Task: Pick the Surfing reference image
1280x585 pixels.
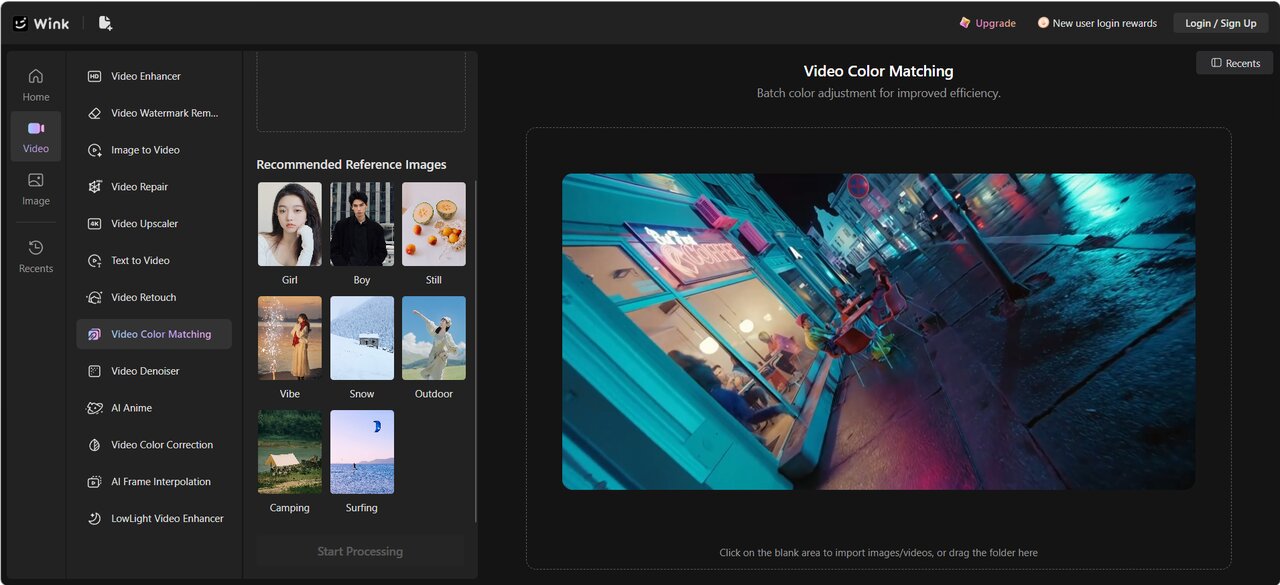Action: 362,452
